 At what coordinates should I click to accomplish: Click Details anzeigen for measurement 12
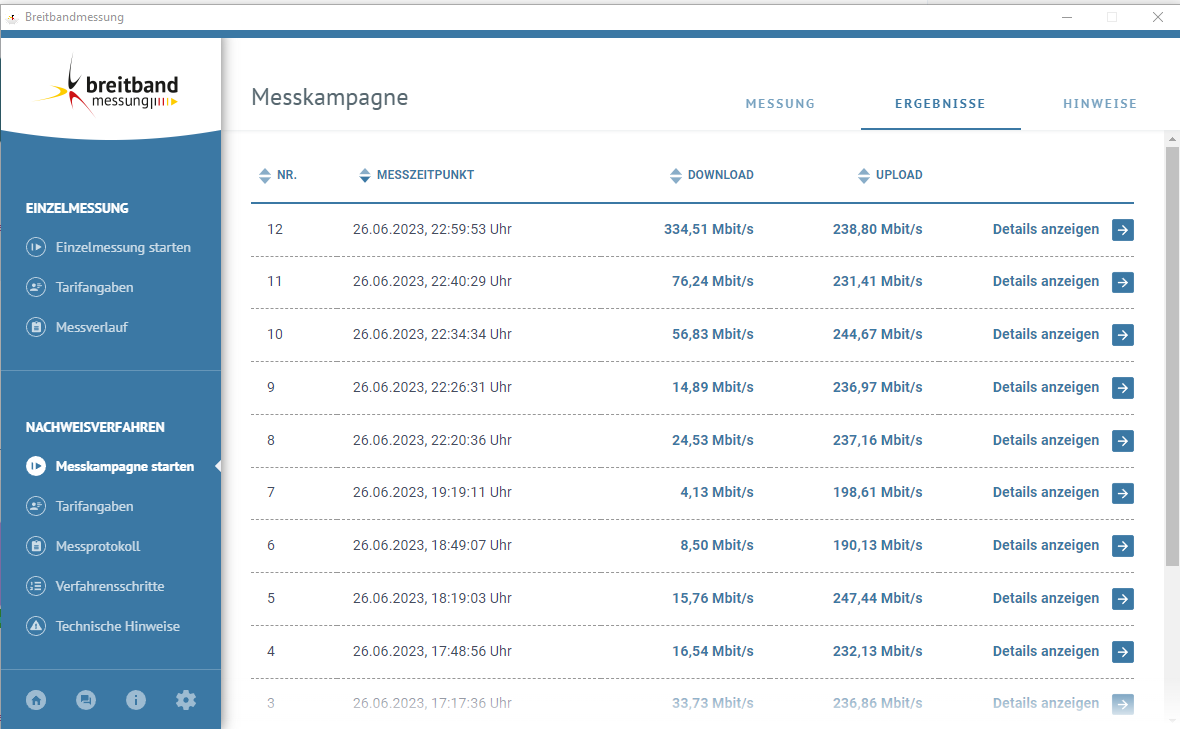(x=1046, y=229)
